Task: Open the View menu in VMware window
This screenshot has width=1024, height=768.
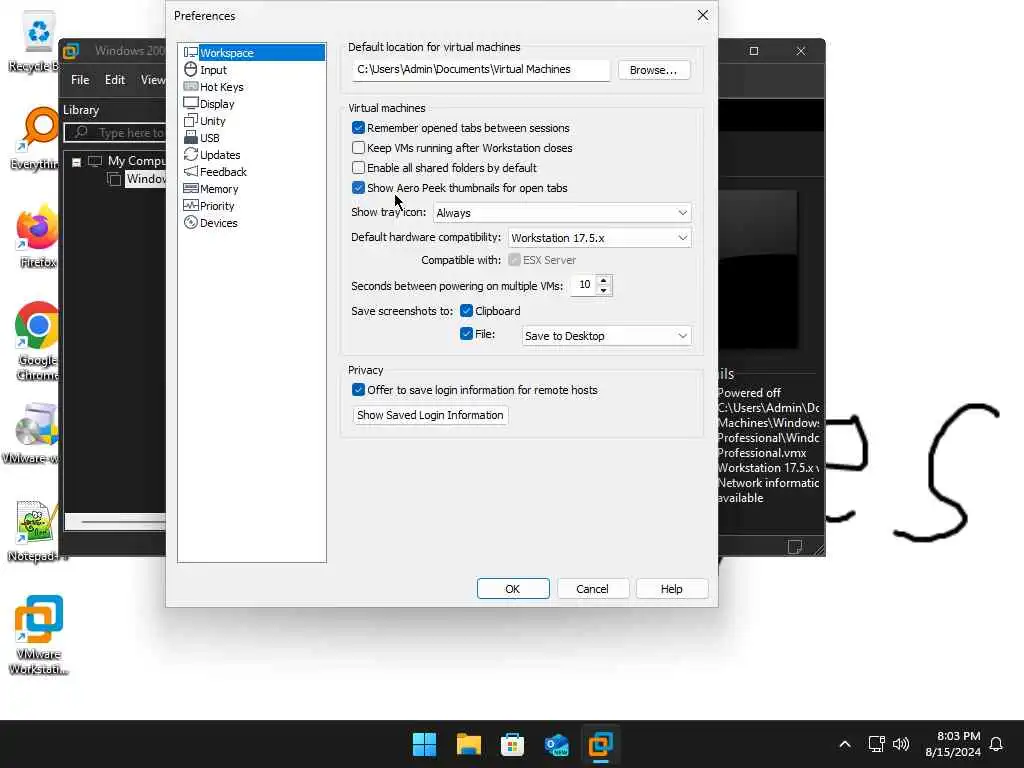Action: pyautogui.click(x=153, y=80)
